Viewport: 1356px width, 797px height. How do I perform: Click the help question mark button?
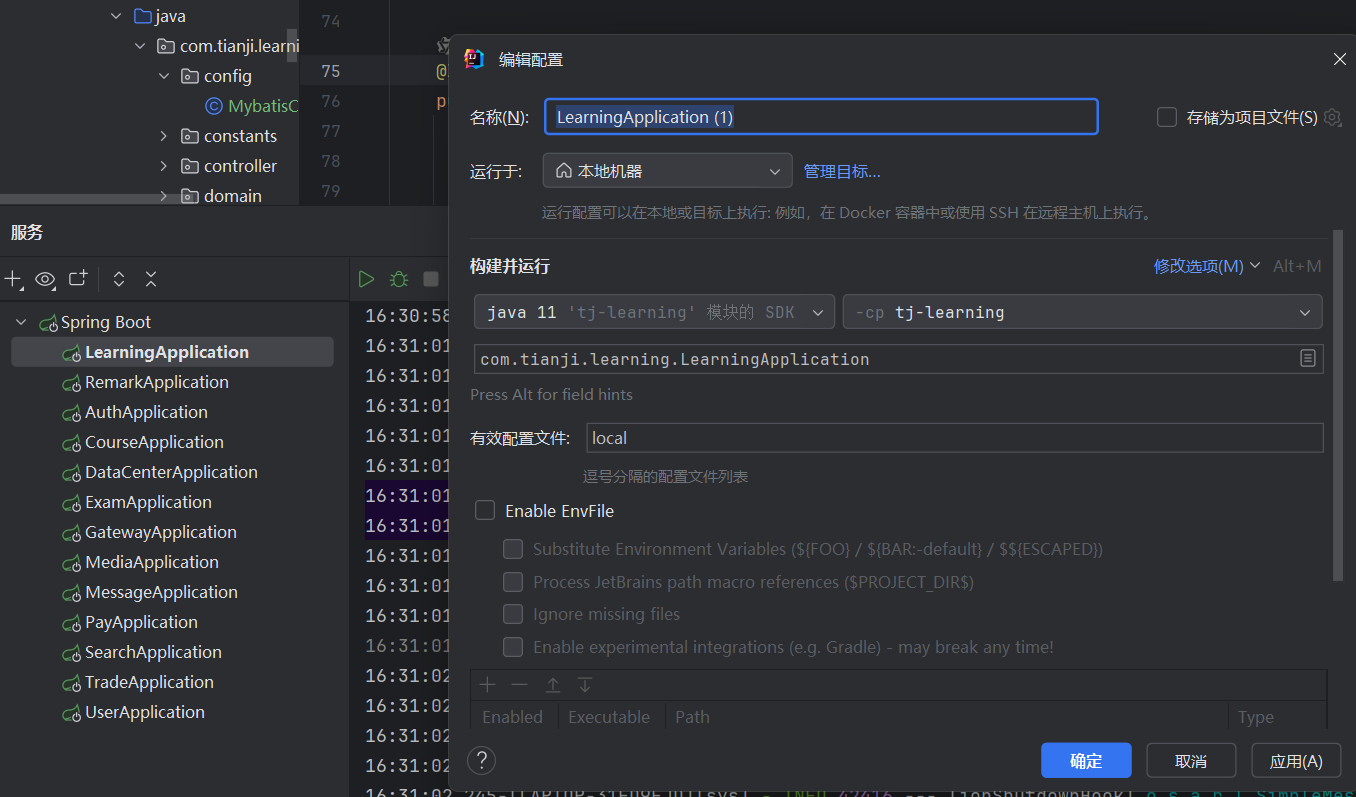click(x=481, y=760)
